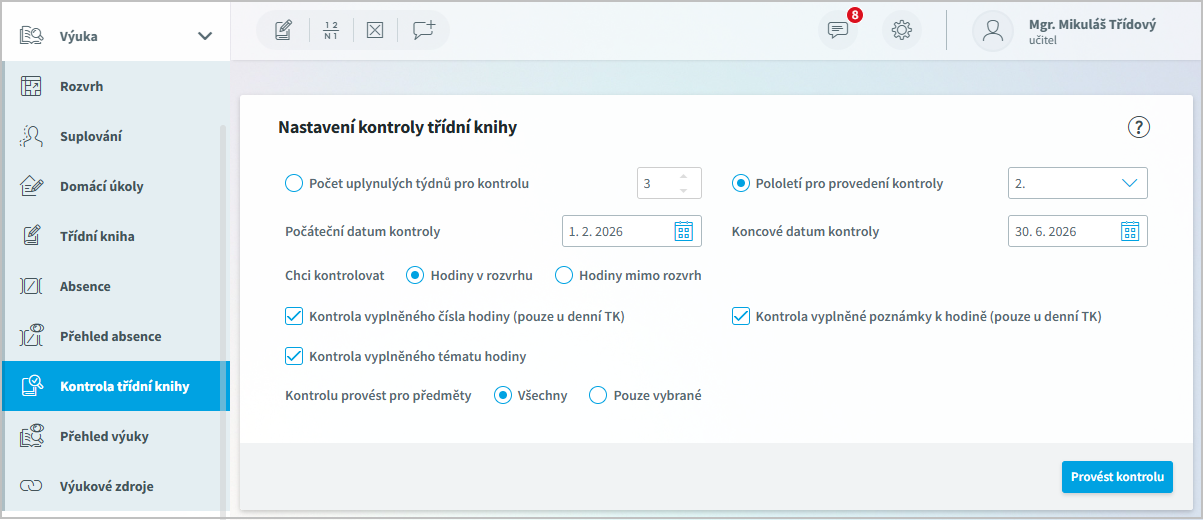Click the weeks number field showing 3

coord(669,183)
